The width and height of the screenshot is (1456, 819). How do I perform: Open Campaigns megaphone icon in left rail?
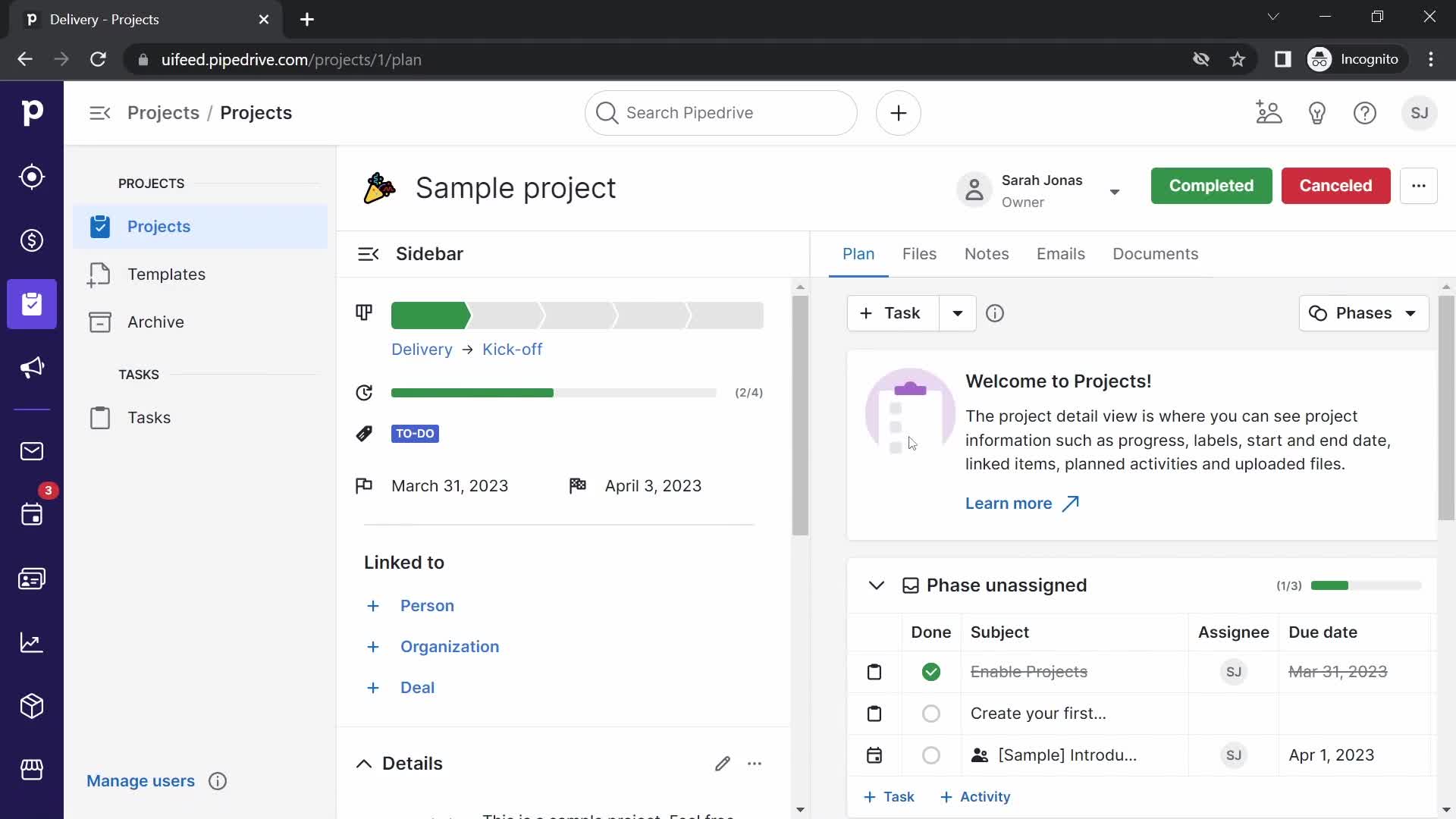[32, 368]
